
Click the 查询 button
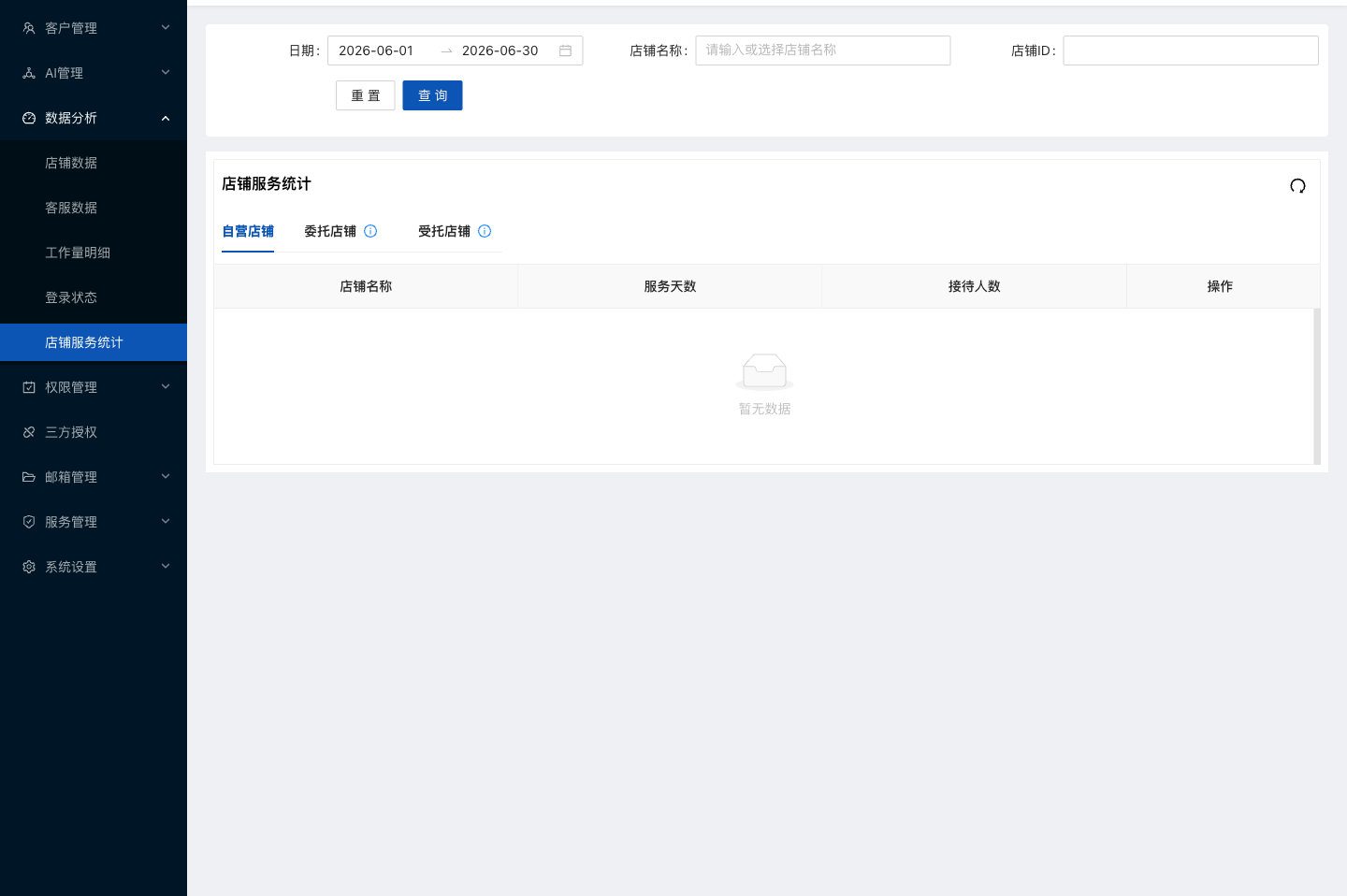coord(432,95)
